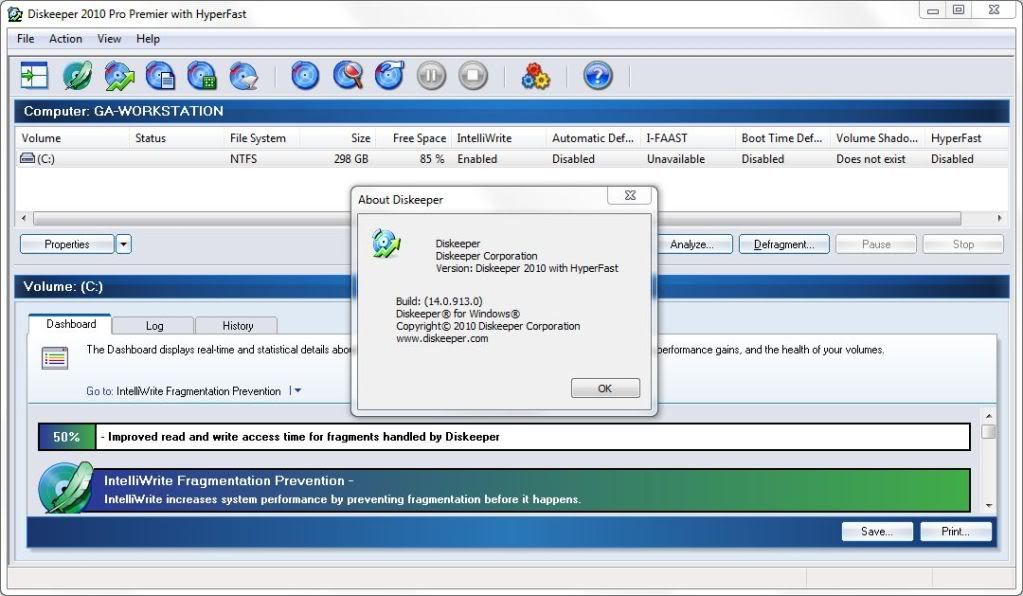Click the leftmost computer pane toolbar icon

click(35, 75)
